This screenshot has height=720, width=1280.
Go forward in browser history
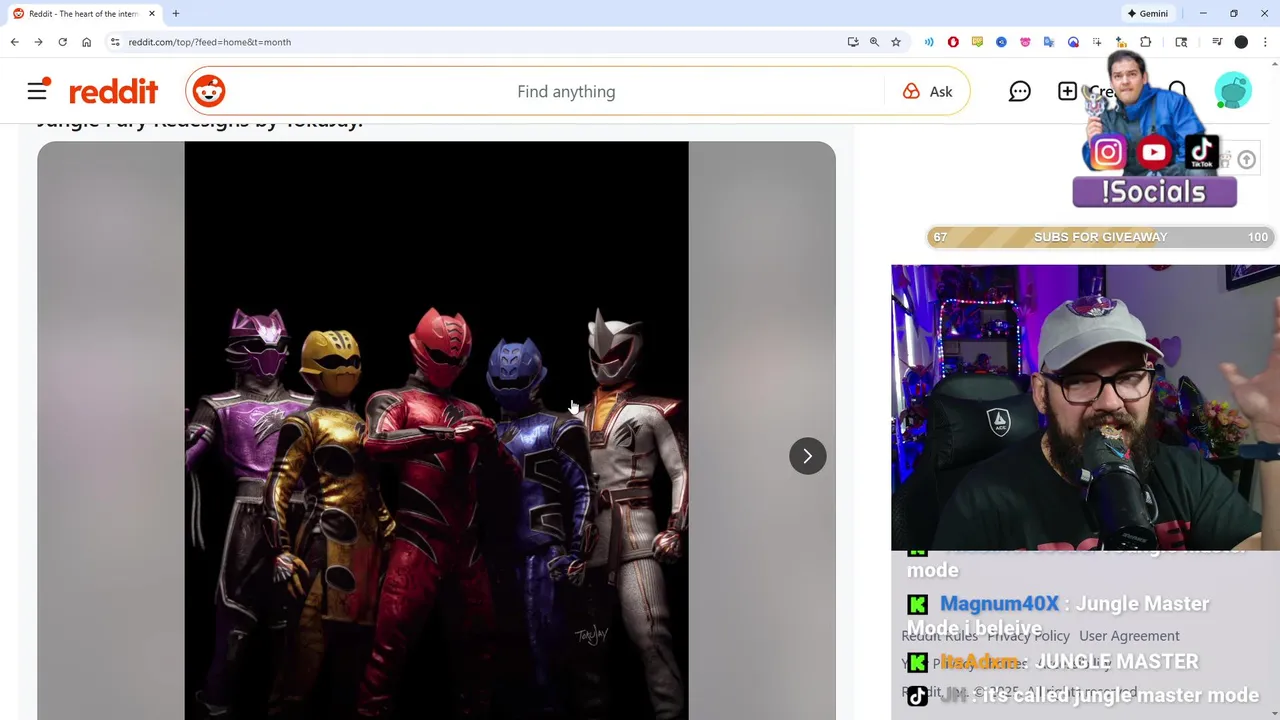tap(38, 42)
